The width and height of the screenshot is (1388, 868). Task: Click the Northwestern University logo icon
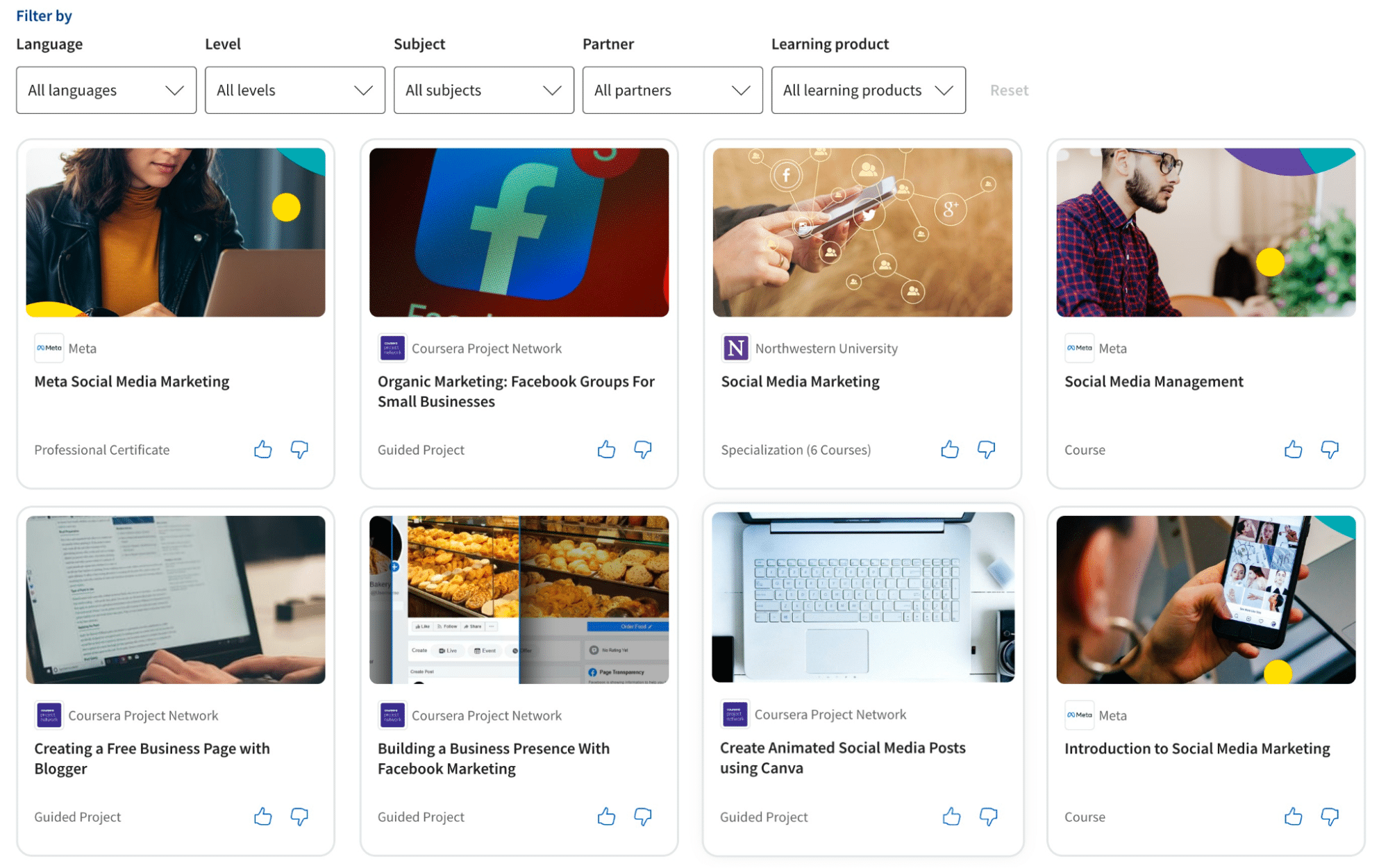pyautogui.click(x=735, y=348)
